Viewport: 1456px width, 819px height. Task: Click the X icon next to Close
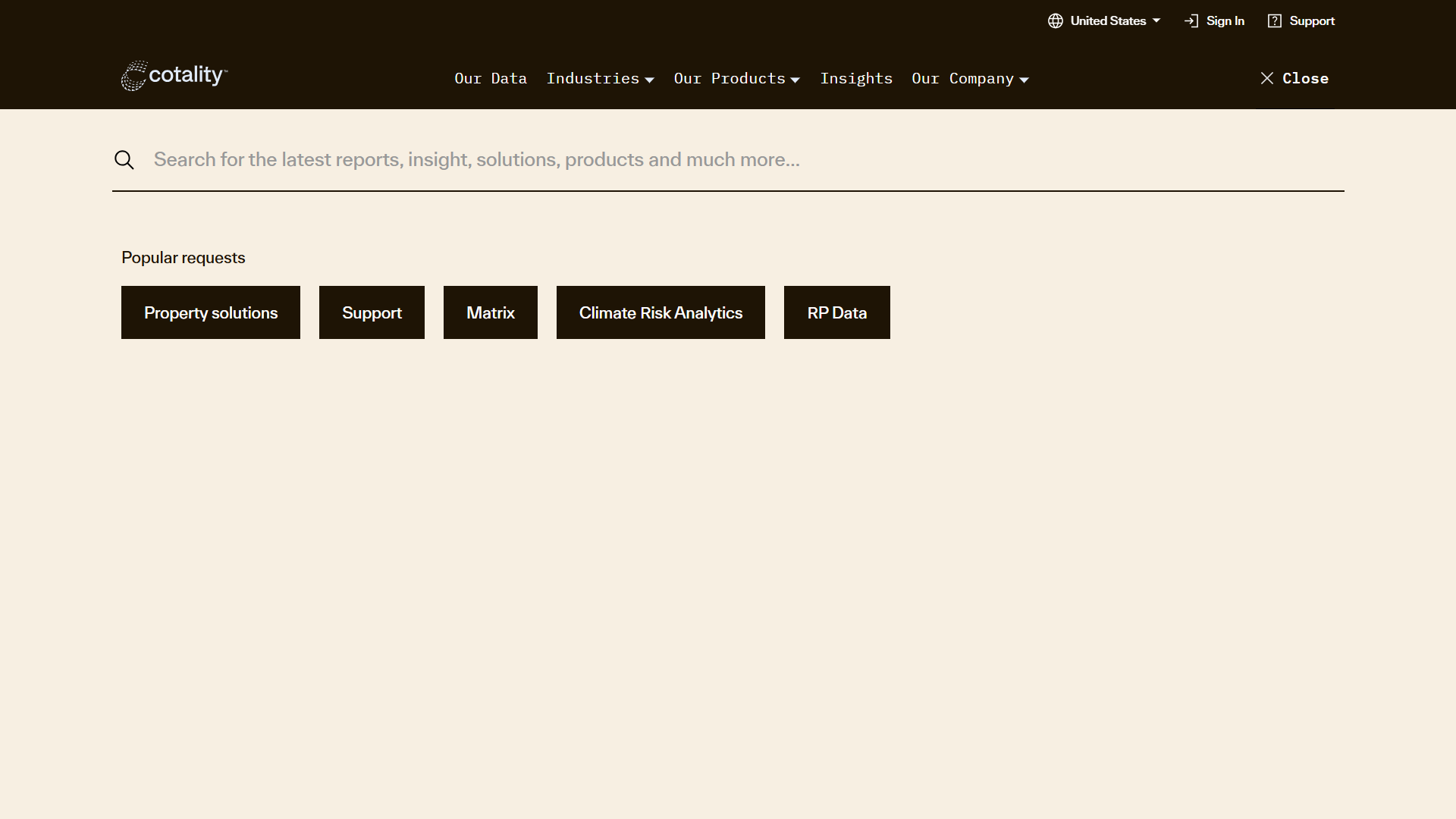[1266, 78]
